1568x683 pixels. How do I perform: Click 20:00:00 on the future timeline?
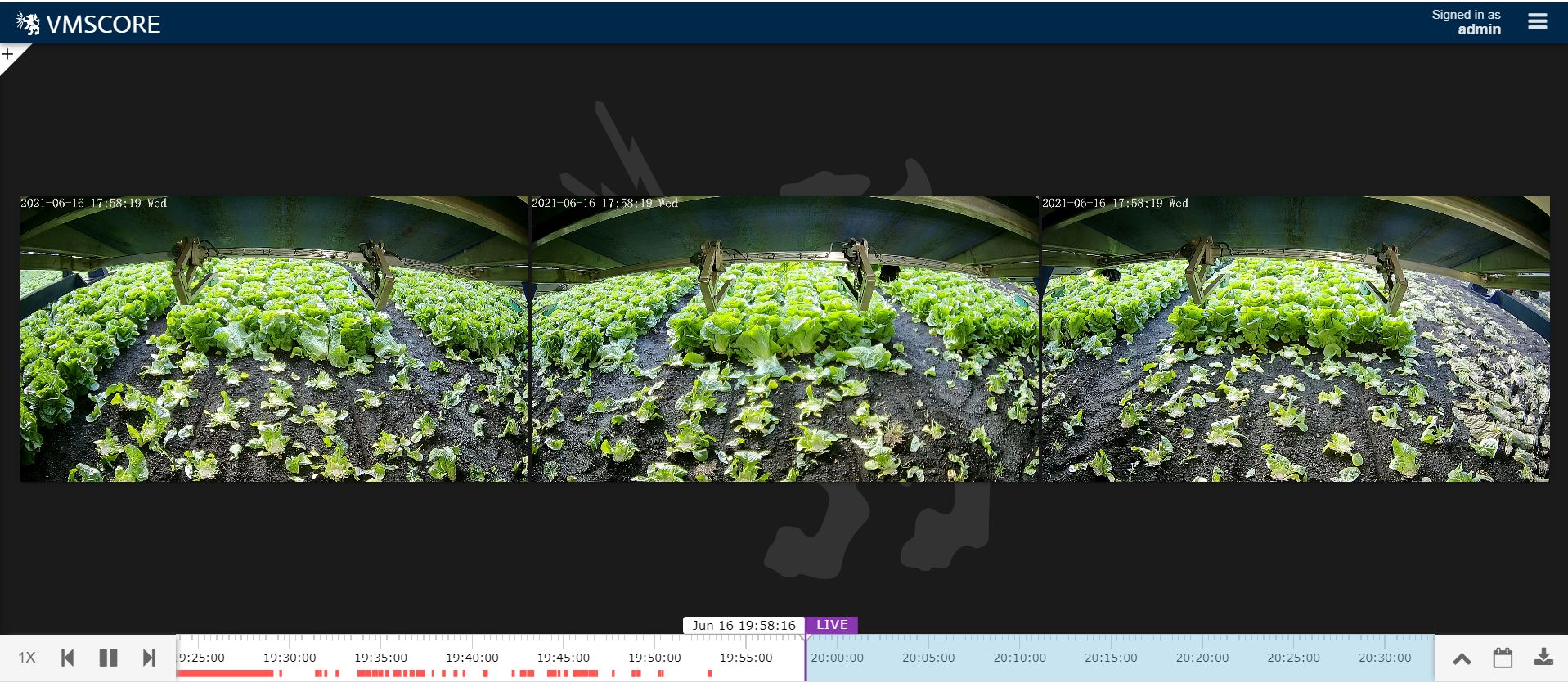[x=837, y=658]
